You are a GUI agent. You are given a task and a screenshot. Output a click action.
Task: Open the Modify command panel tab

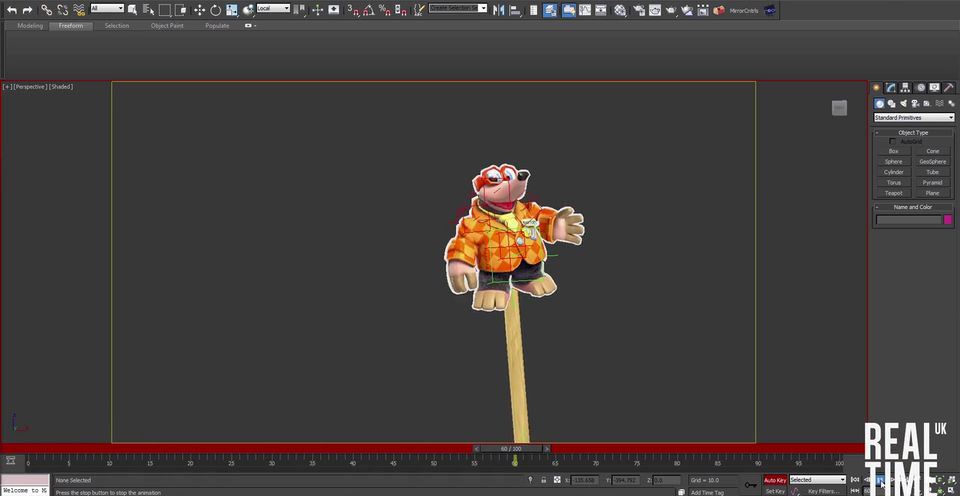pyautogui.click(x=891, y=88)
